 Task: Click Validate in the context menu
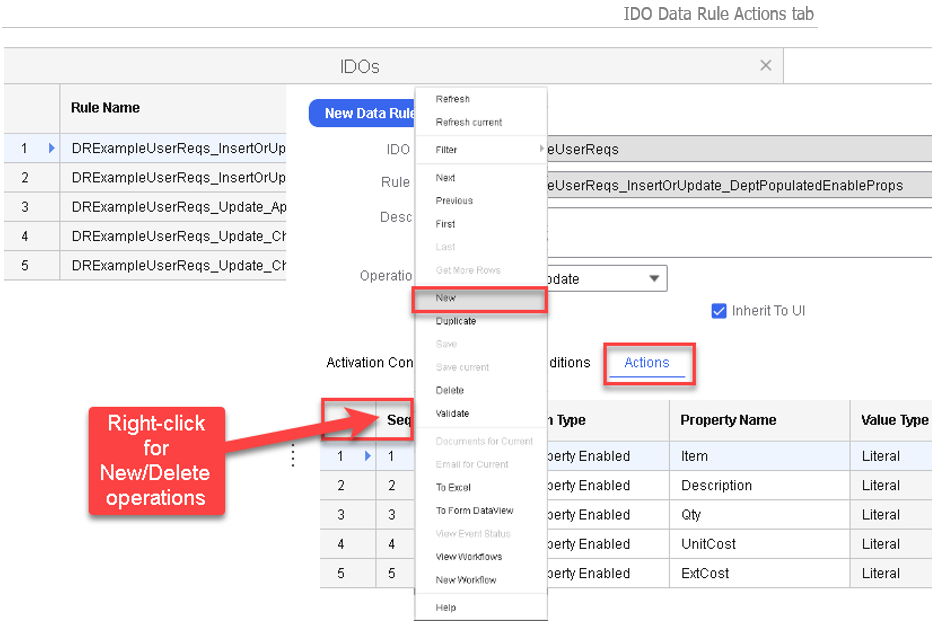[452, 413]
